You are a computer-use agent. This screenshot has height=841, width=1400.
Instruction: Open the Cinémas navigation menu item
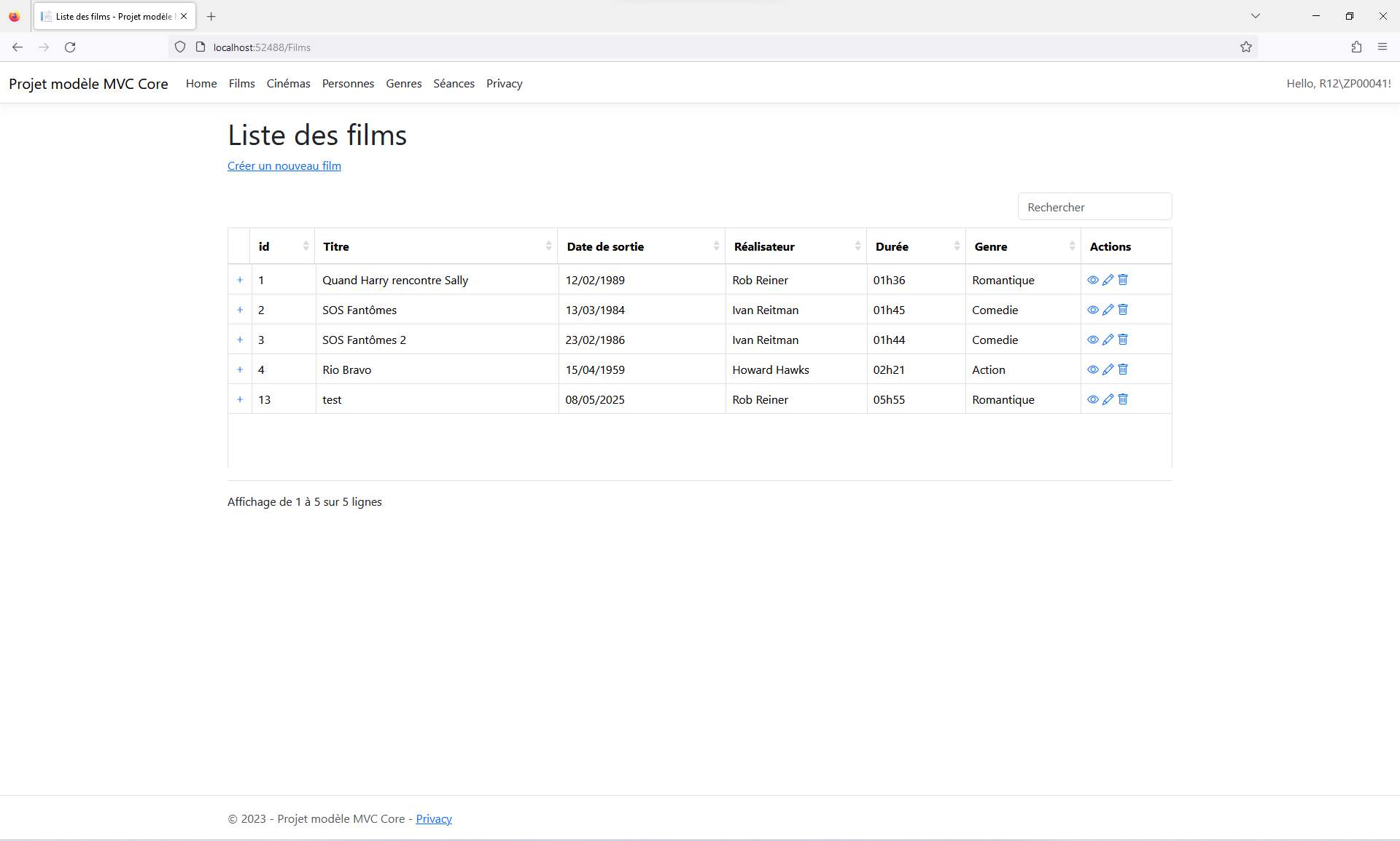(x=288, y=84)
